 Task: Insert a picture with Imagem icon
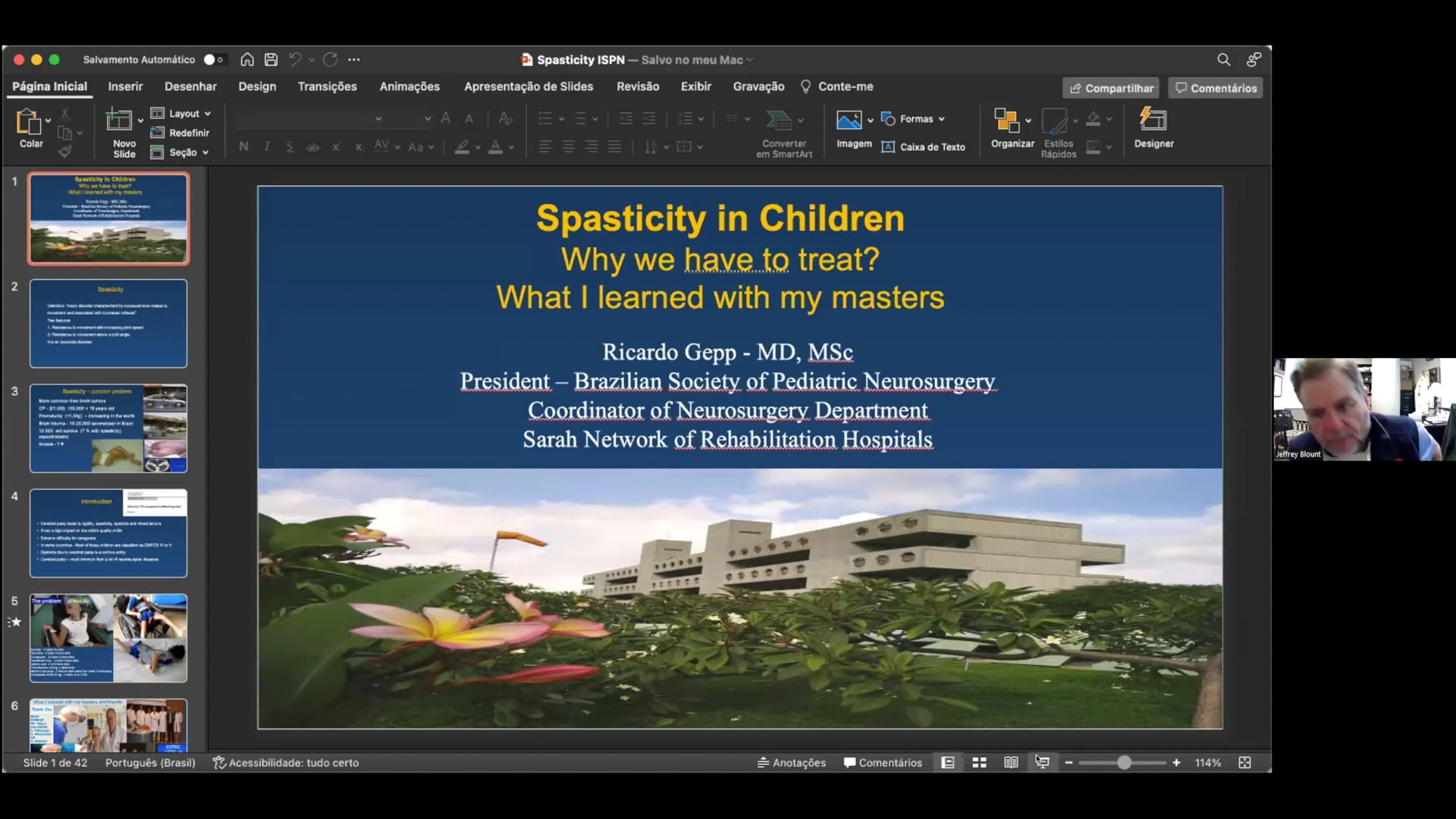[x=849, y=120]
